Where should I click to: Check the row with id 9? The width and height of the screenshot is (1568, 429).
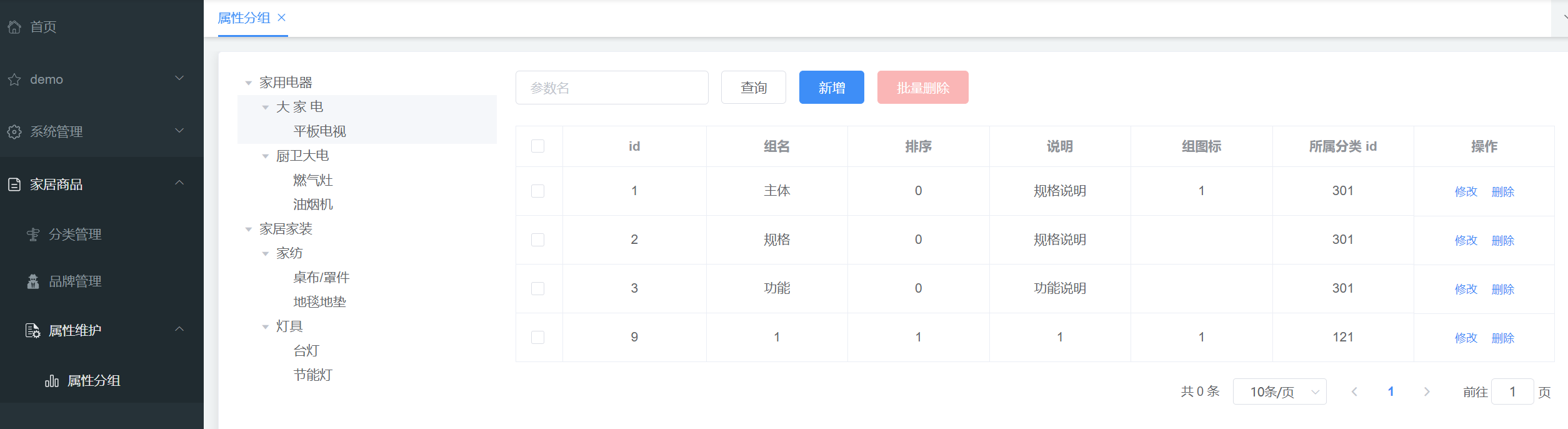pyautogui.click(x=537, y=337)
